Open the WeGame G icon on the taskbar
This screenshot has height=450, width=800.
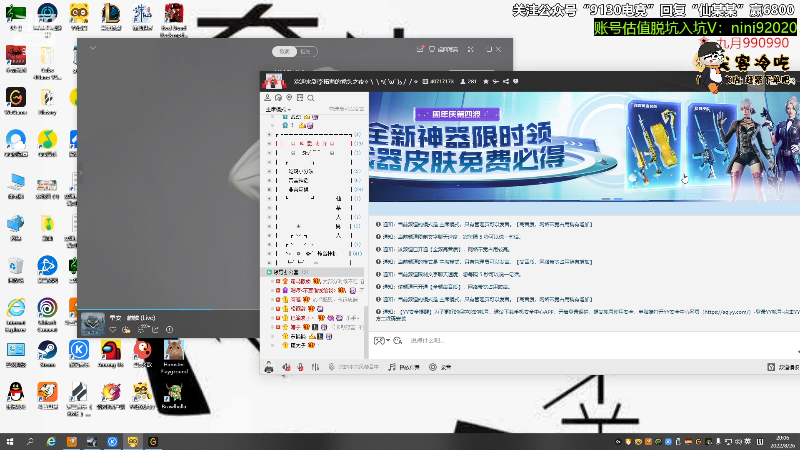pos(153,442)
